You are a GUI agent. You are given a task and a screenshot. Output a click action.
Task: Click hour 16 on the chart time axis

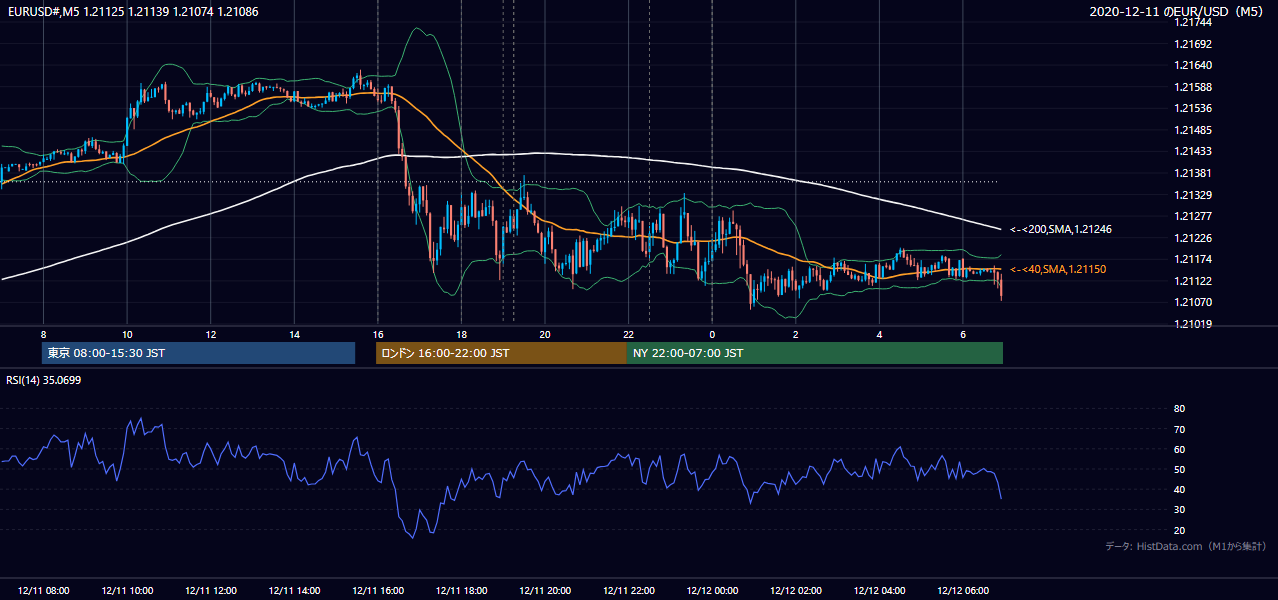(377, 333)
